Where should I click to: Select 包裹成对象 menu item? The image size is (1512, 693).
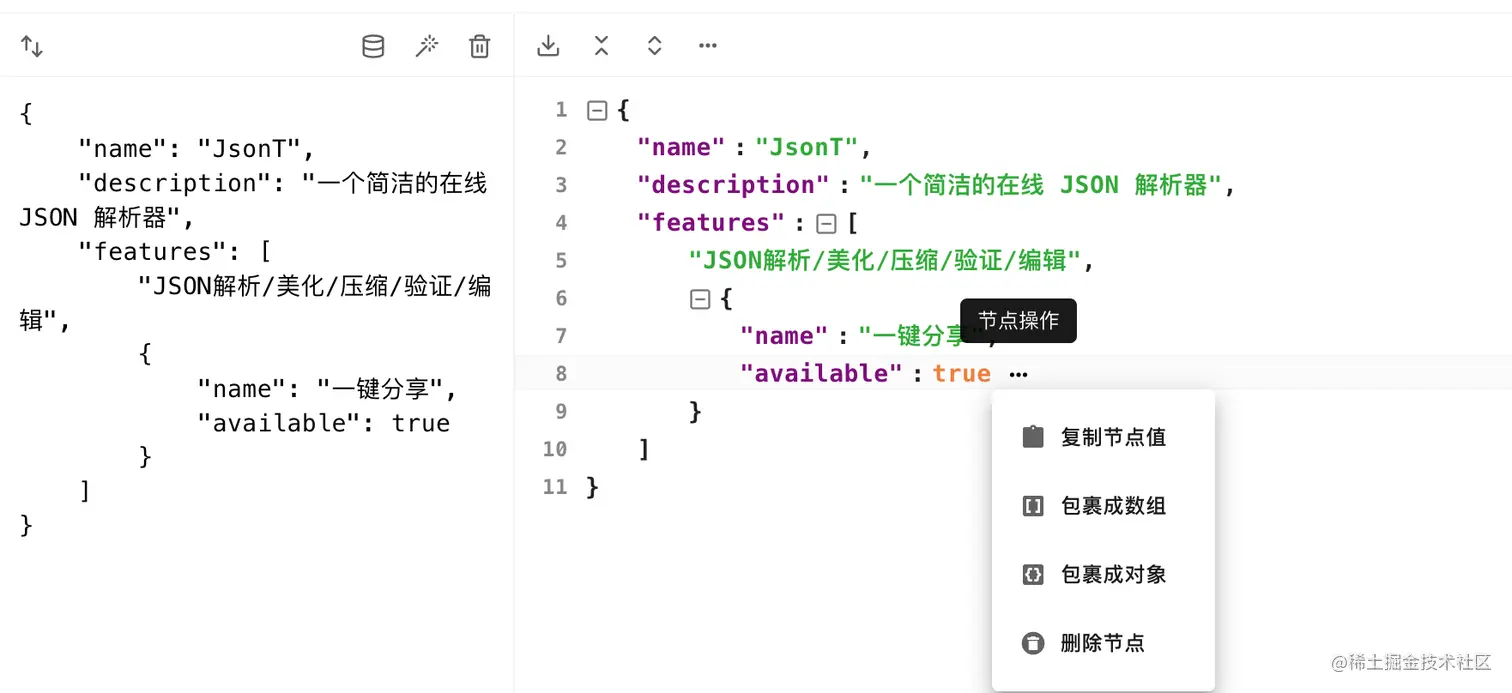tap(1103, 574)
